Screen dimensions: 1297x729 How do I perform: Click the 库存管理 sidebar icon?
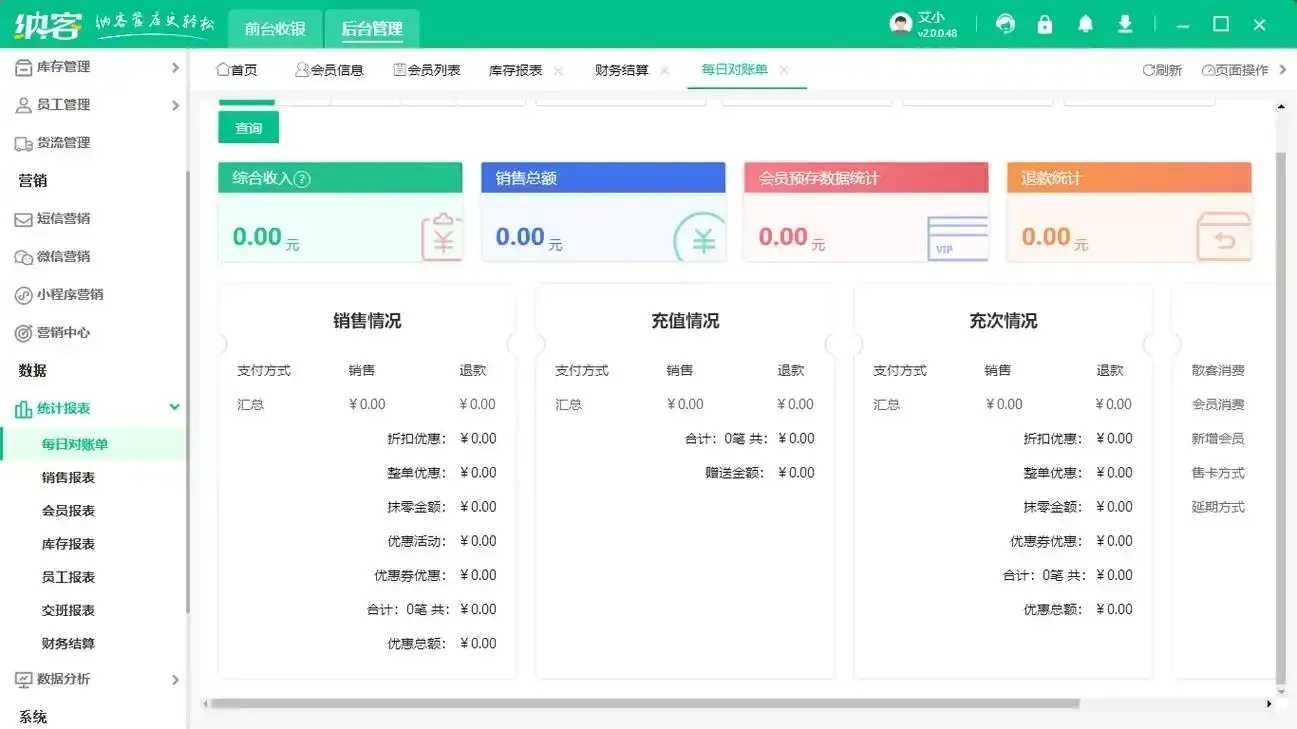[x=23, y=67]
